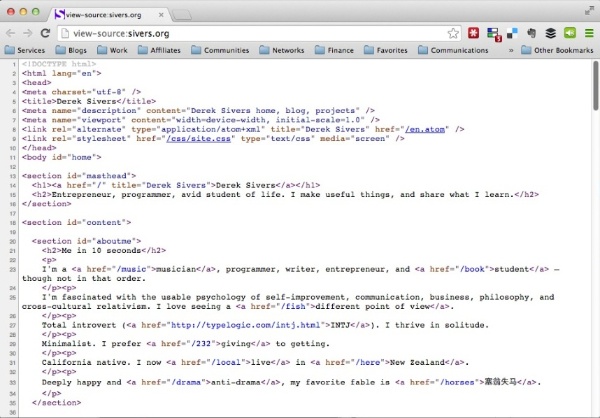This screenshot has height=418, width=600.
Task: Bookmark this page with the star icon
Action: pyautogui.click(x=453, y=33)
